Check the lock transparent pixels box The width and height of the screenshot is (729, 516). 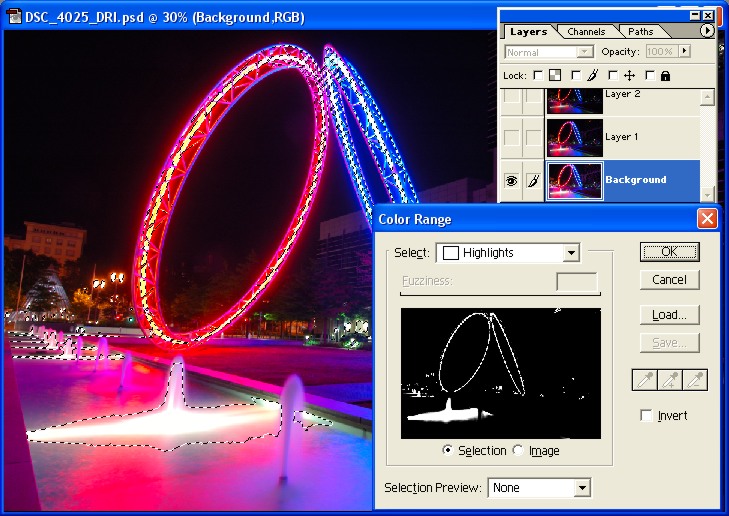tap(538, 75)
